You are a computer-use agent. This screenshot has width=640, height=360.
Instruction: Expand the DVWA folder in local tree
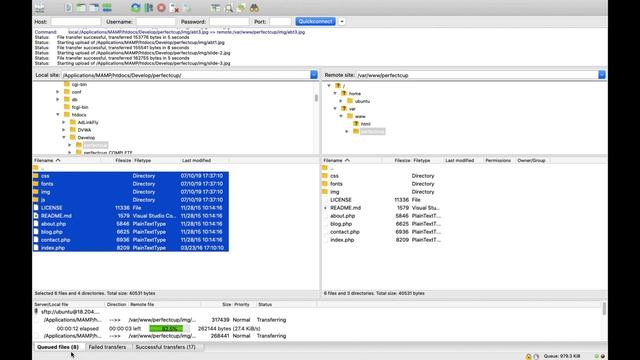coord(64,130)
